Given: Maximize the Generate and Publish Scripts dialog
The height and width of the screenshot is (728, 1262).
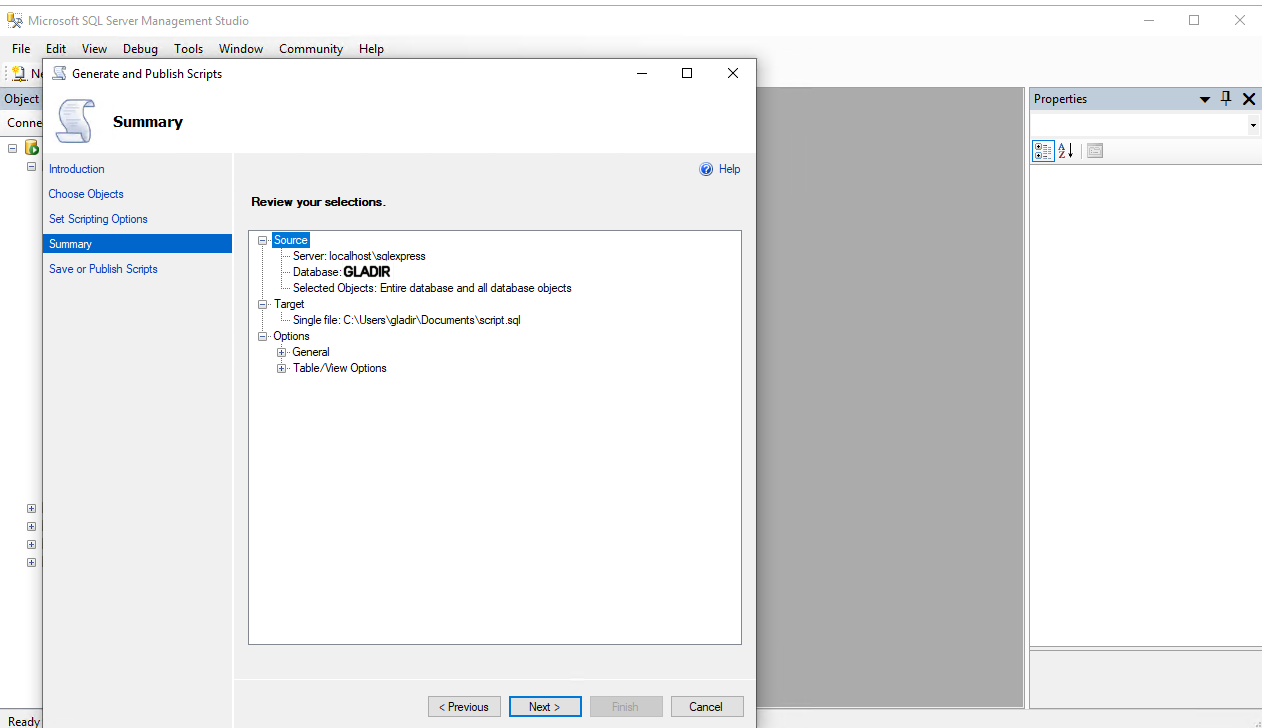Looking at the screenshot, I should click(687, 73).
